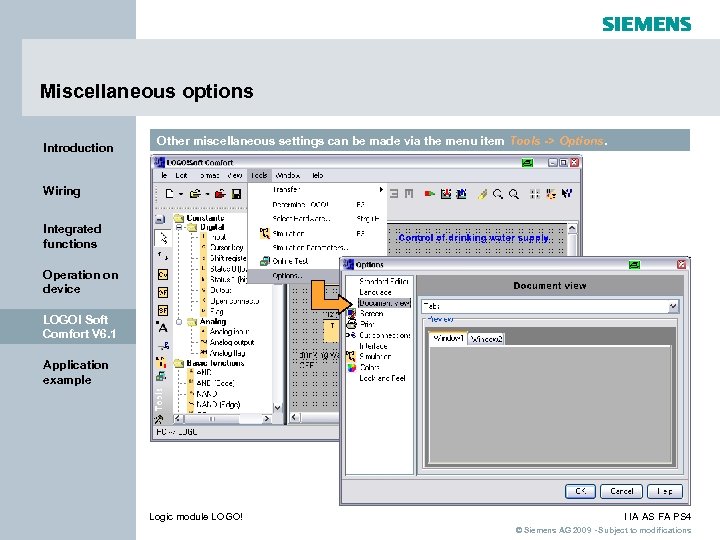Collapse the Analog folder in the tree

[180, 321]
